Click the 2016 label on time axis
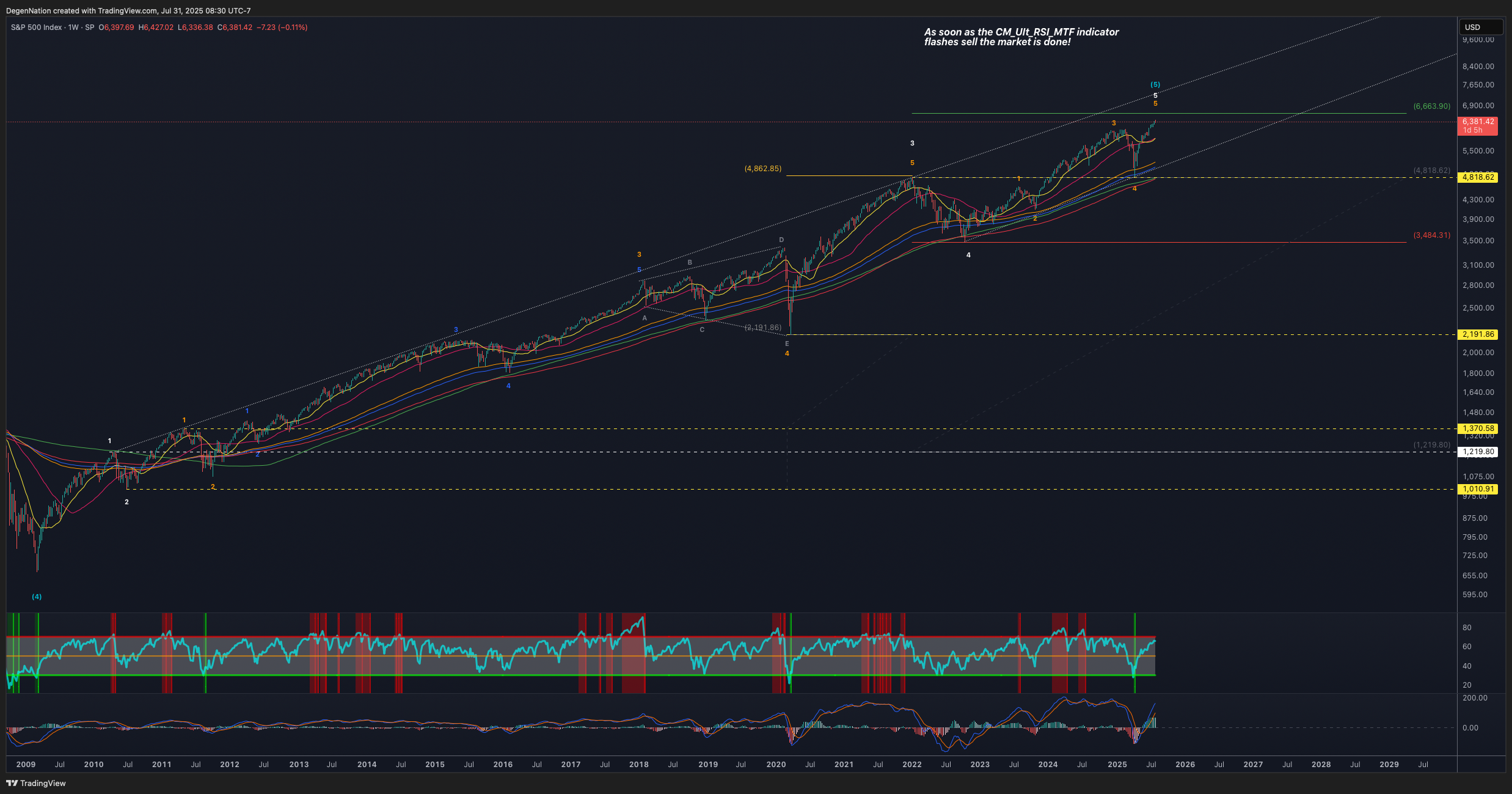Viewport: 1512px width, 794px height. [503, 764]
